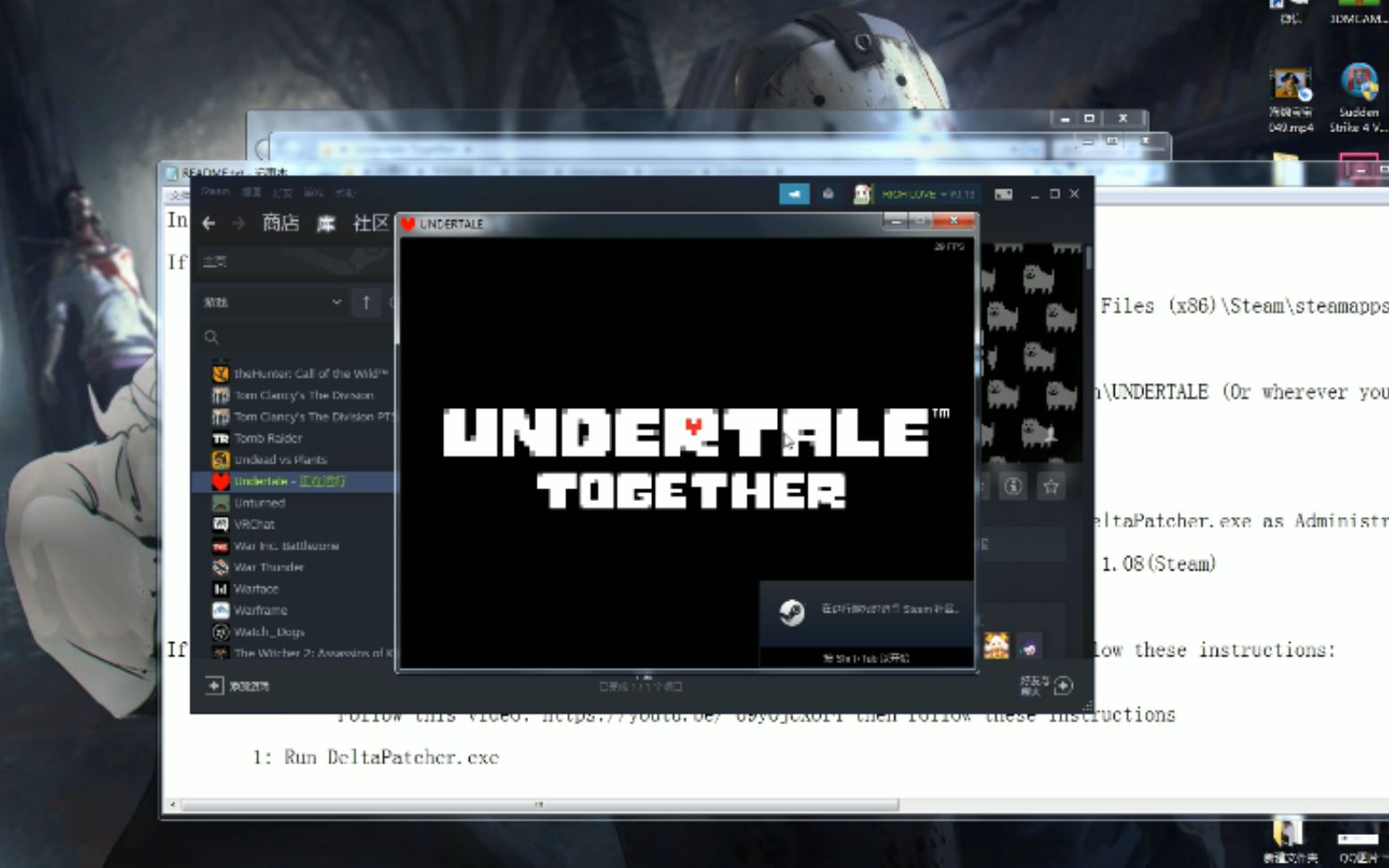Open the HIGH LOVE account dropdown

tap(920, 194)
